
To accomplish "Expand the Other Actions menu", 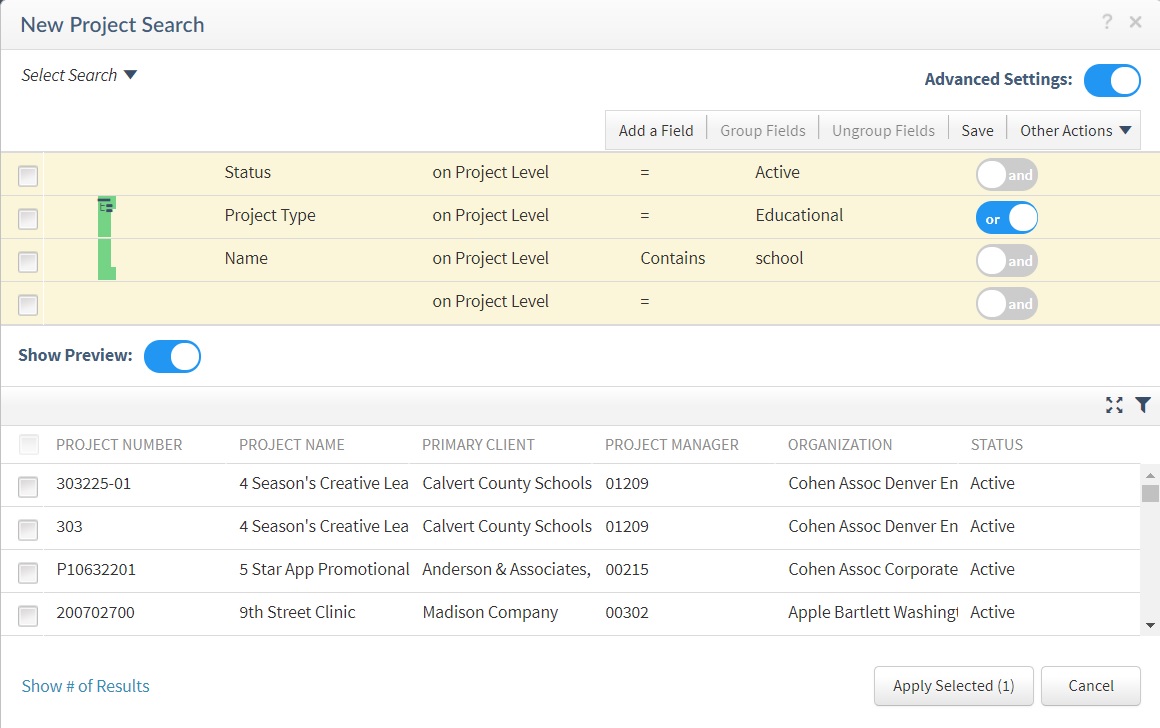I will pos(1075,131).
